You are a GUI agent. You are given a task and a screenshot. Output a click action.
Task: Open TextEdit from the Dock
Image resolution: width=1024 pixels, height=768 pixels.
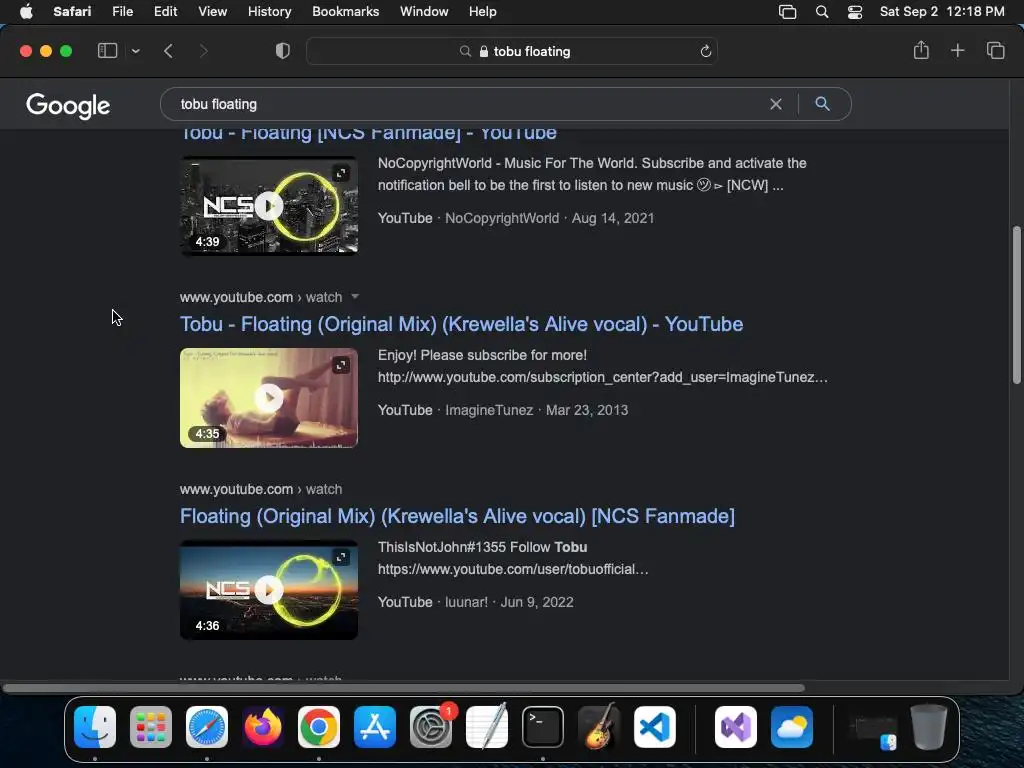[487, 727]
